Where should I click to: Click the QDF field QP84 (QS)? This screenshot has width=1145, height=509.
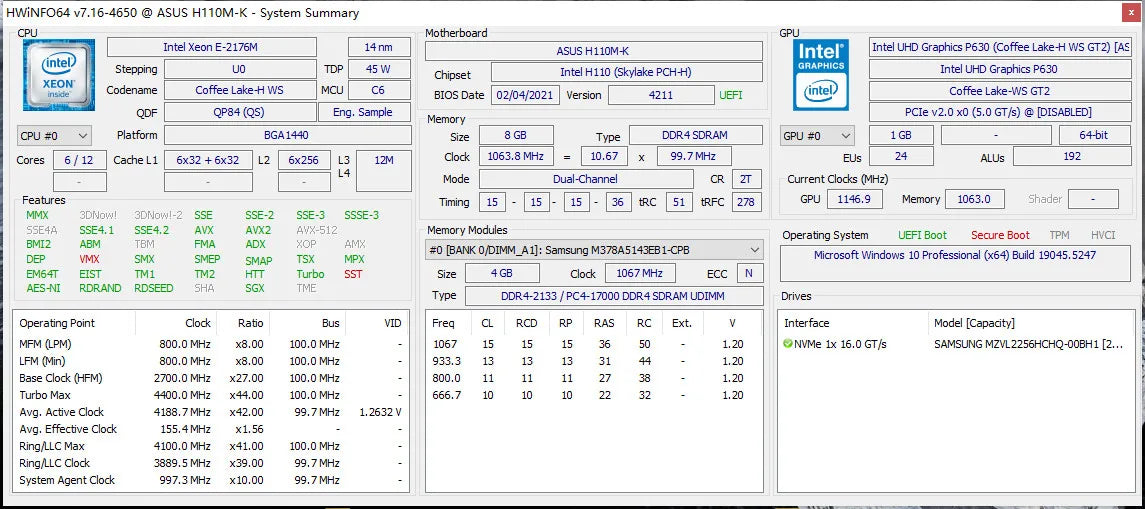240,112
